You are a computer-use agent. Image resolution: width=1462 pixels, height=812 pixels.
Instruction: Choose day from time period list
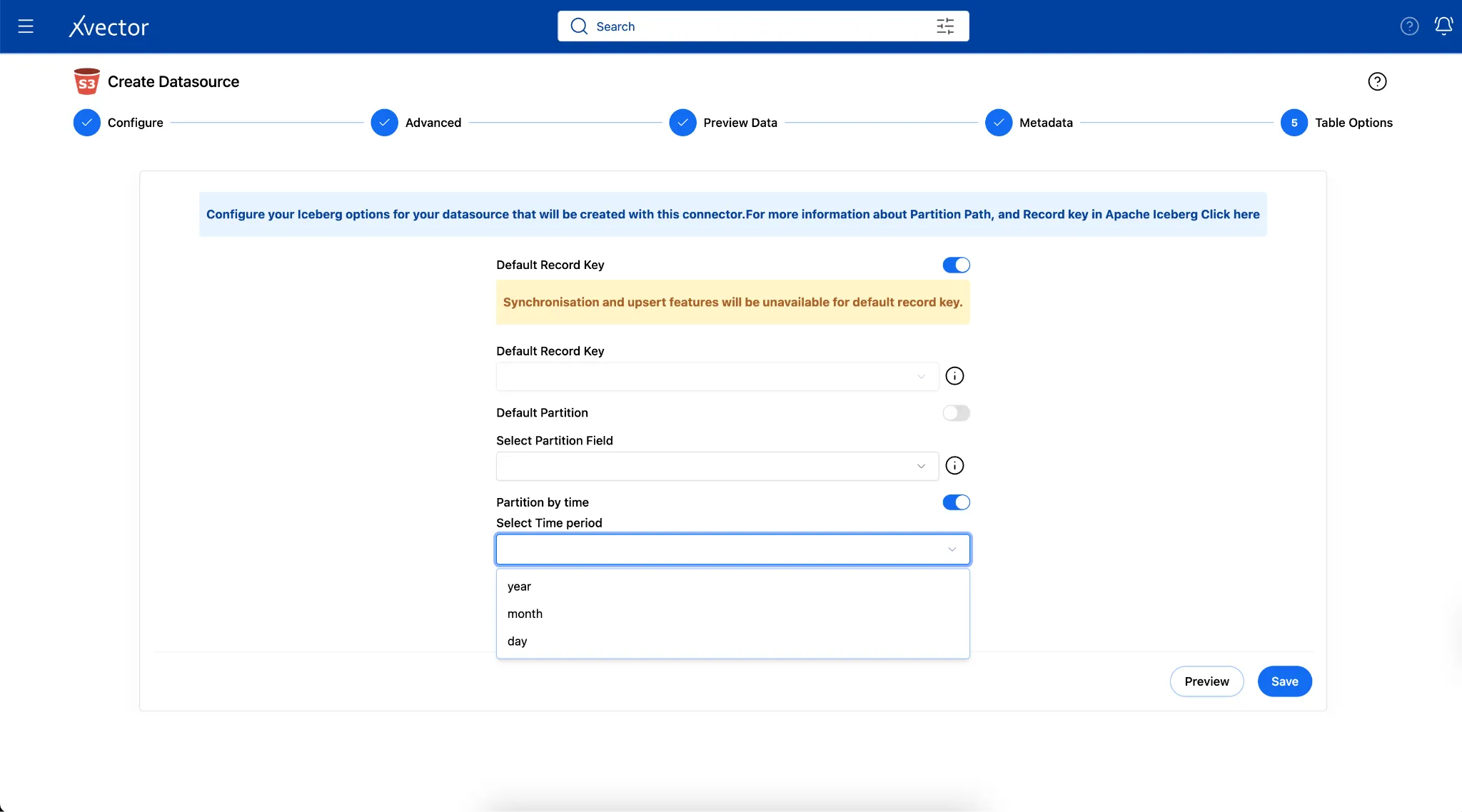tap(733, 641)
